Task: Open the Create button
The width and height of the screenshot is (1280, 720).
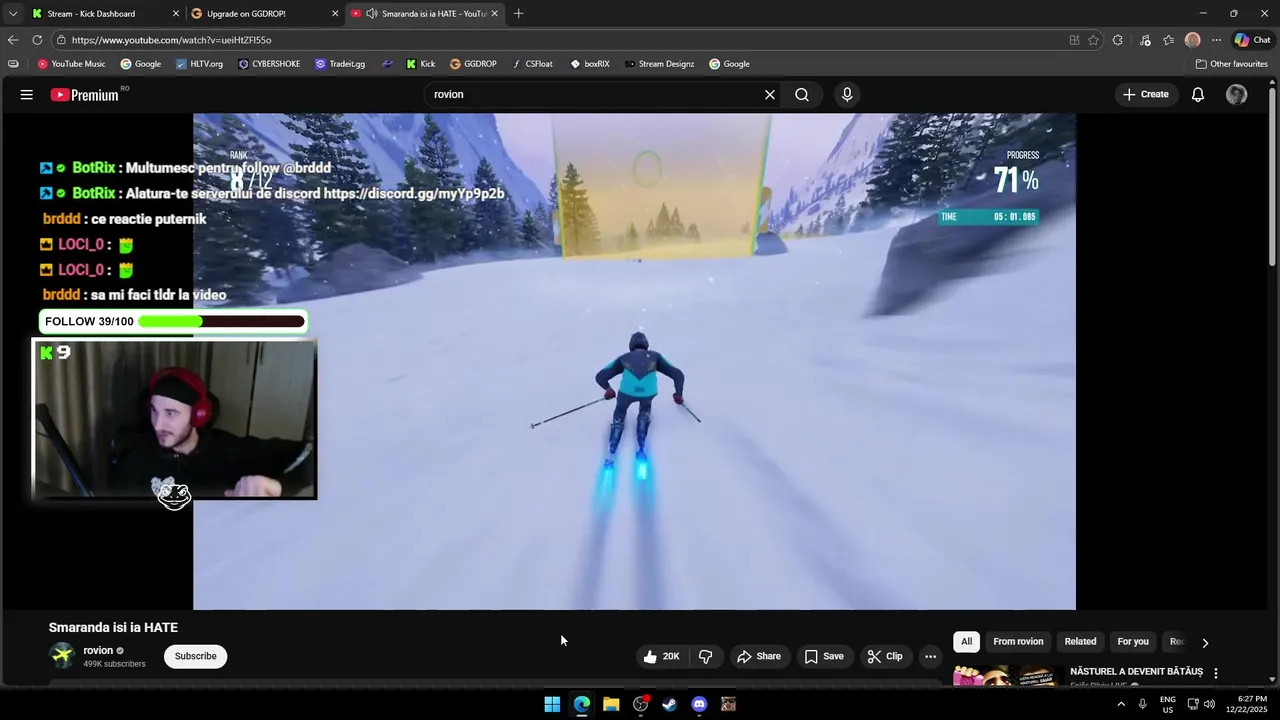Action: pos(1145,94)
